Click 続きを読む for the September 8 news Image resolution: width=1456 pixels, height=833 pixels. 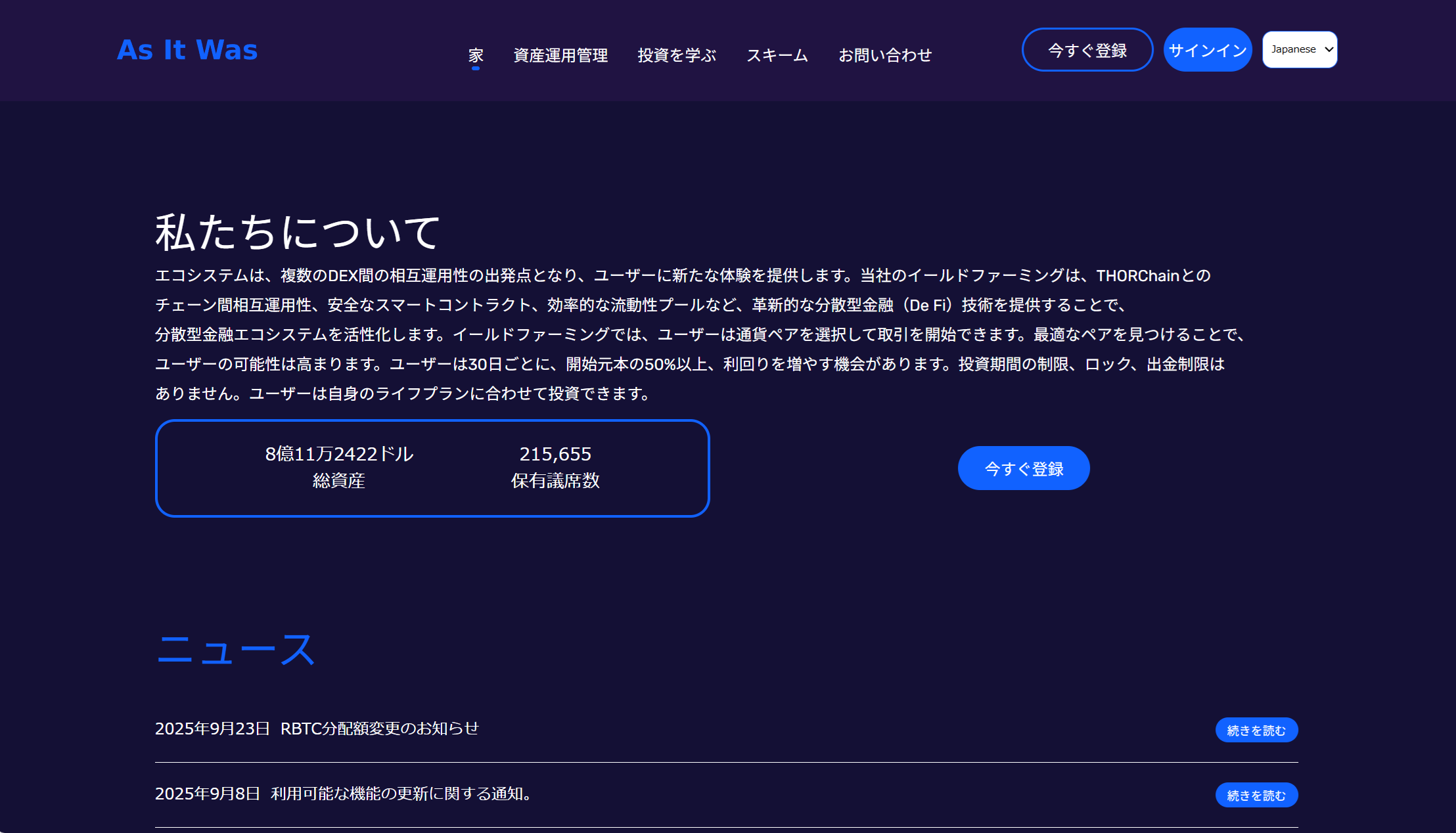1256,795
